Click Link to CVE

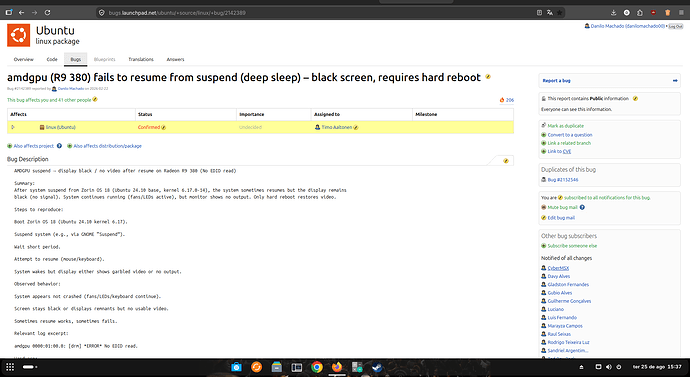559,151
